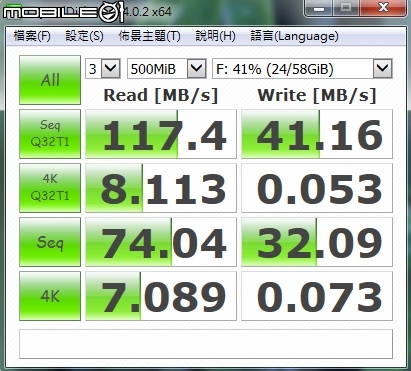Click the Write [MB/s] column header
The height and width of the screenshot is (371, 411).
pyautogui.click(x=317, y=95)
